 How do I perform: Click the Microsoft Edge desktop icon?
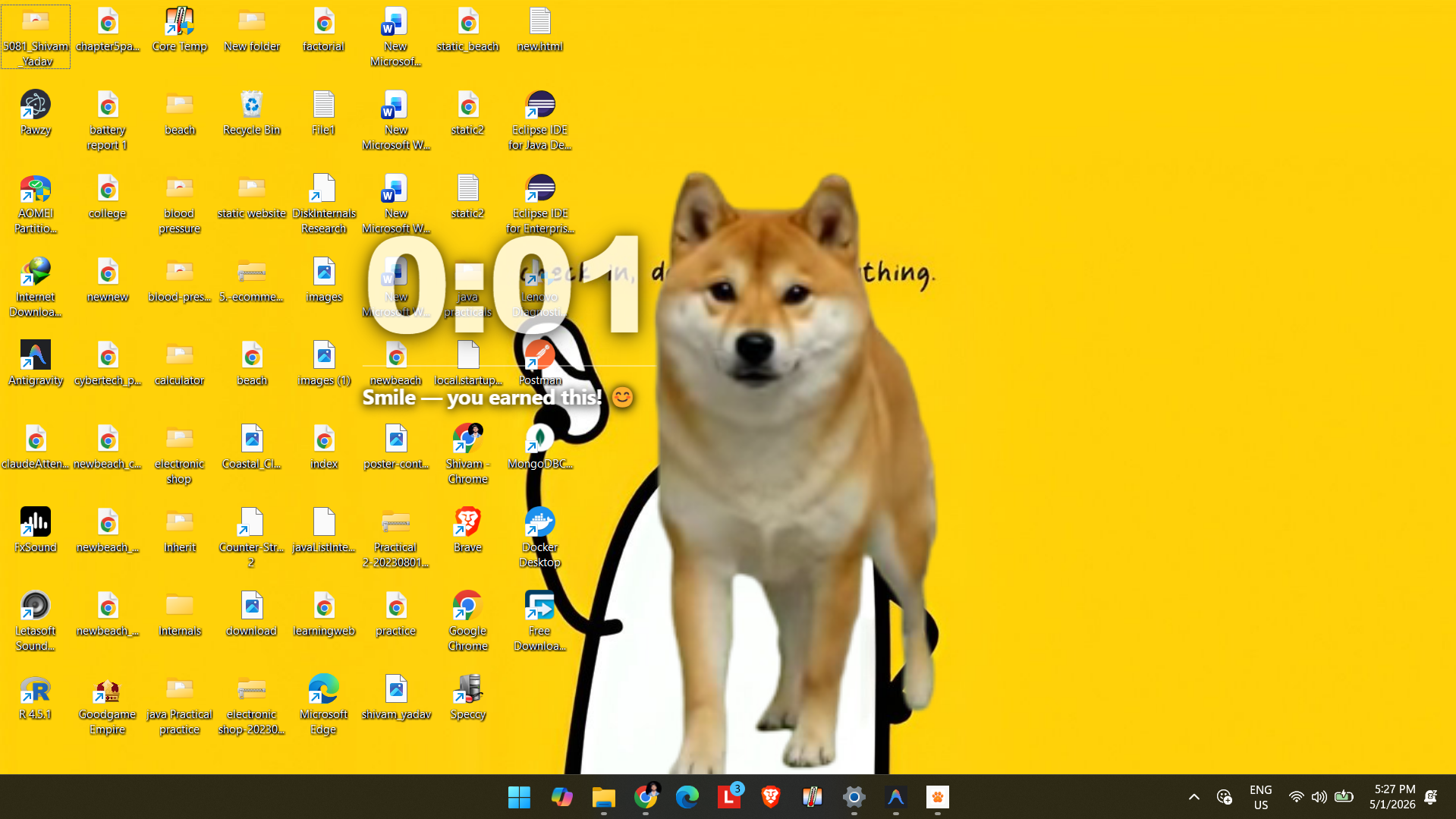pos(324,705)
